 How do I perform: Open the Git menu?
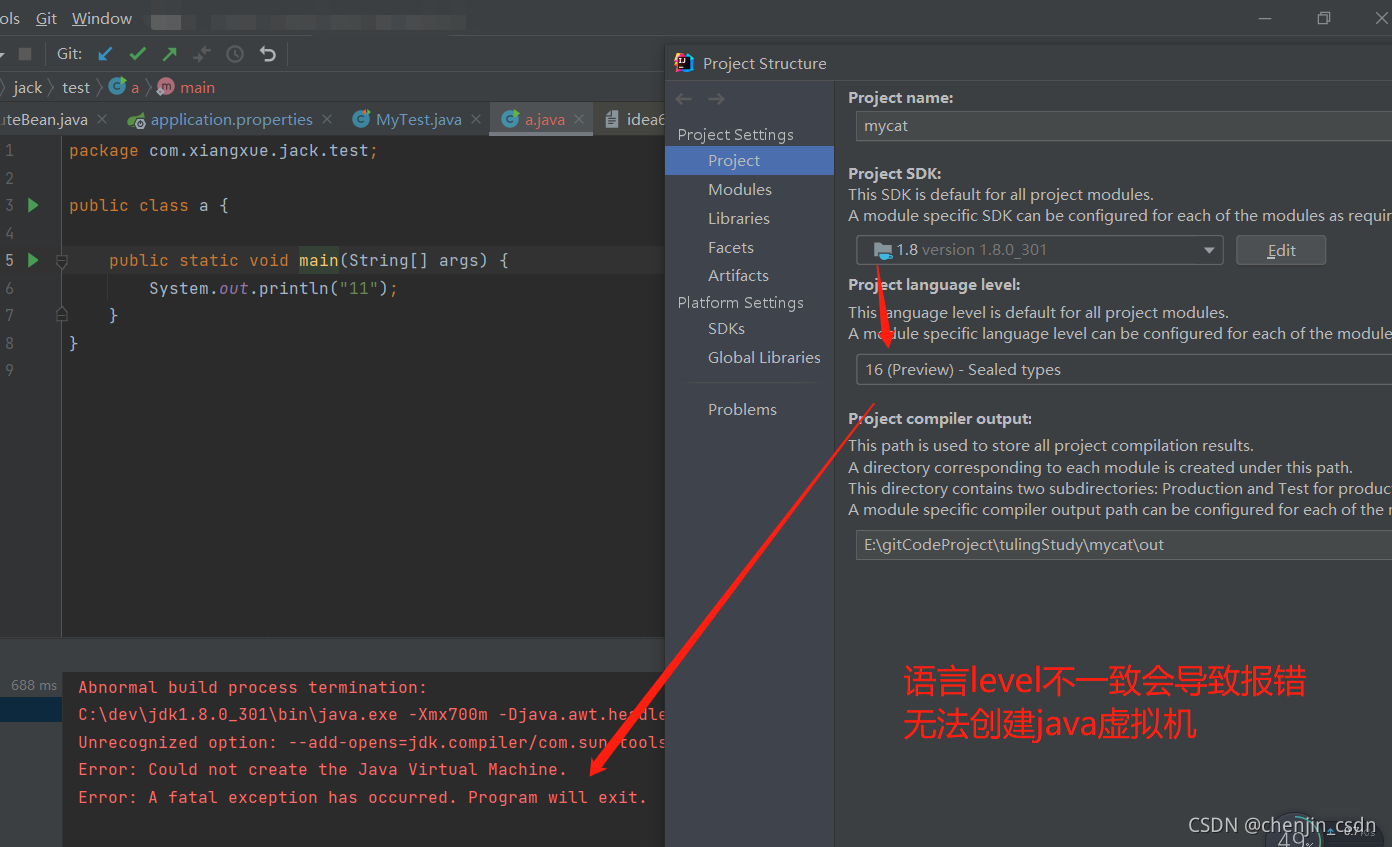46,18
